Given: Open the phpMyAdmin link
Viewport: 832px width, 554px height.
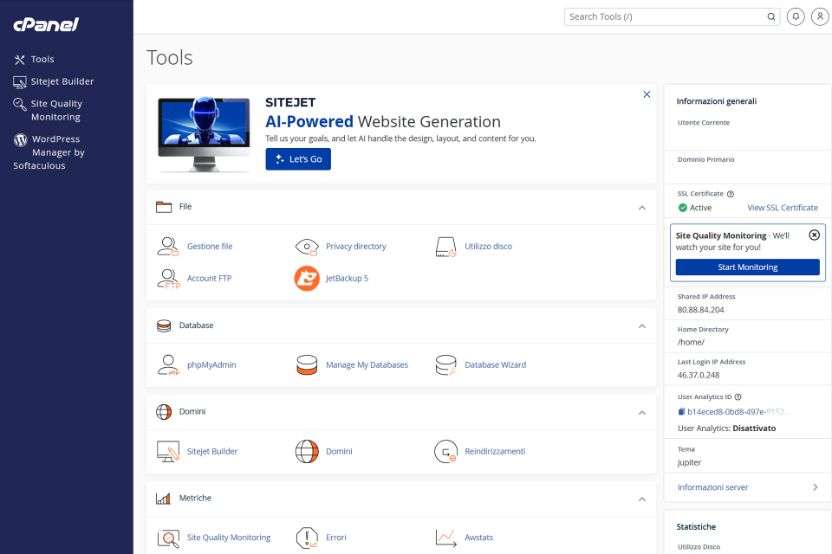Looking at the screenshot, I should (211, 365).
